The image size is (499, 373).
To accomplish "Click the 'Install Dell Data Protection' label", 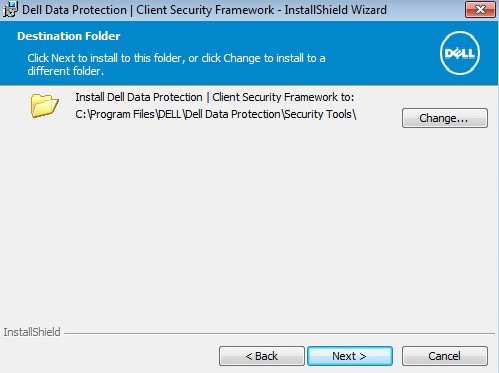I will click(139, 97).
